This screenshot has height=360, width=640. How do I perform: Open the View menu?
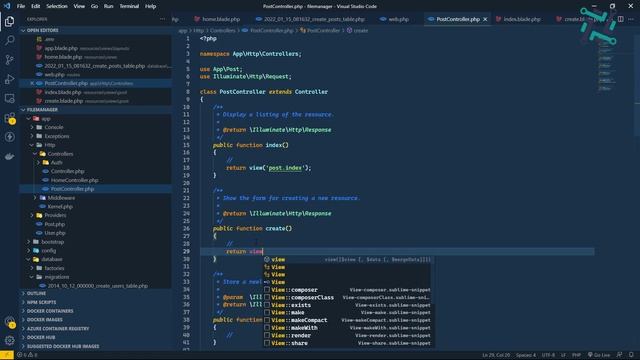pos(79,6)
